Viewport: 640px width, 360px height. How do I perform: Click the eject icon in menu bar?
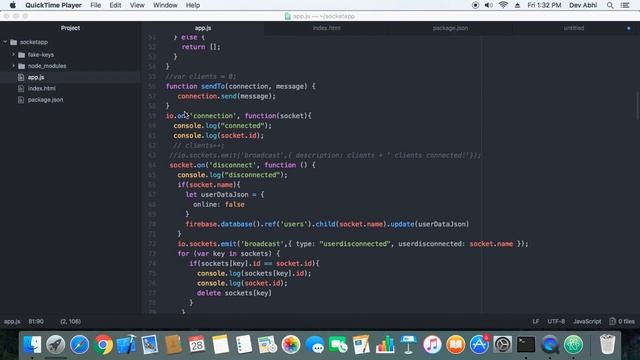pyautogui.click(x=518, y=5)
